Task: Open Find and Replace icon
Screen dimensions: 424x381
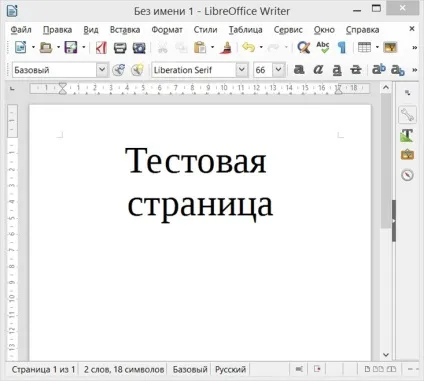Action: pyautogui.click(x=304, y=47)
